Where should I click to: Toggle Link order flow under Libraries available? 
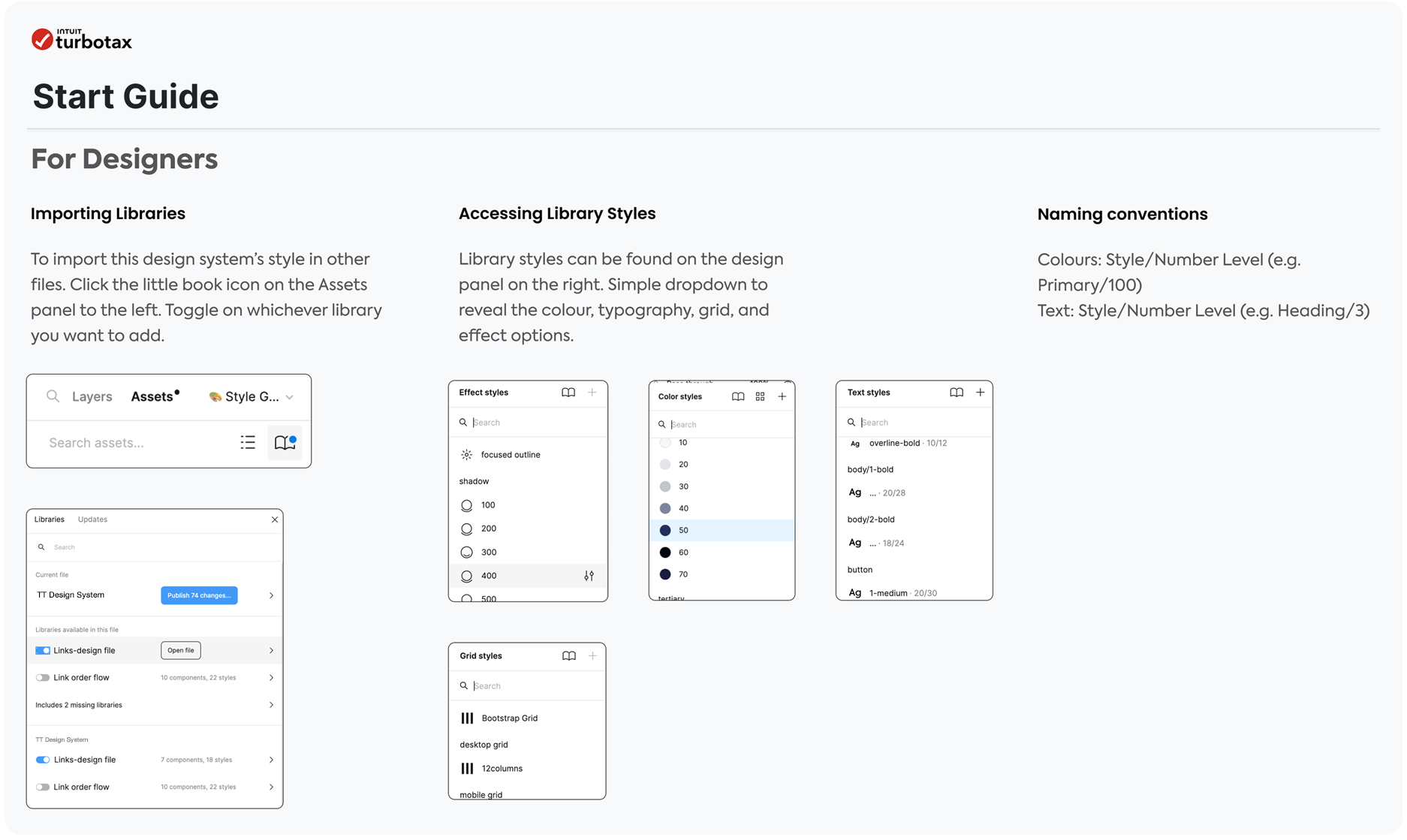tap(43, 678)
